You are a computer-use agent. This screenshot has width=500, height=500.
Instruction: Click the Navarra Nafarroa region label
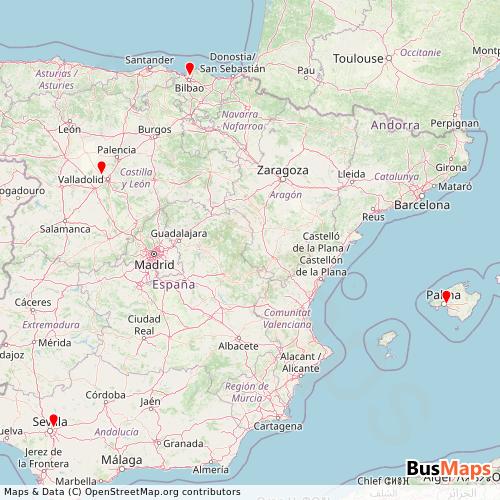(243, 121)
